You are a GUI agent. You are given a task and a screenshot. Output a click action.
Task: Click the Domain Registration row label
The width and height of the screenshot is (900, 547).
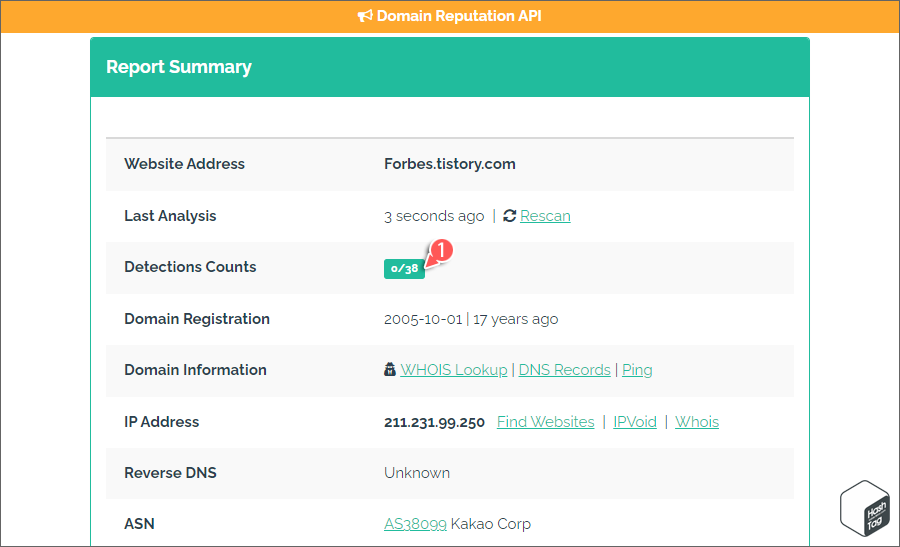pyautogui.click(x=197, y=319)
